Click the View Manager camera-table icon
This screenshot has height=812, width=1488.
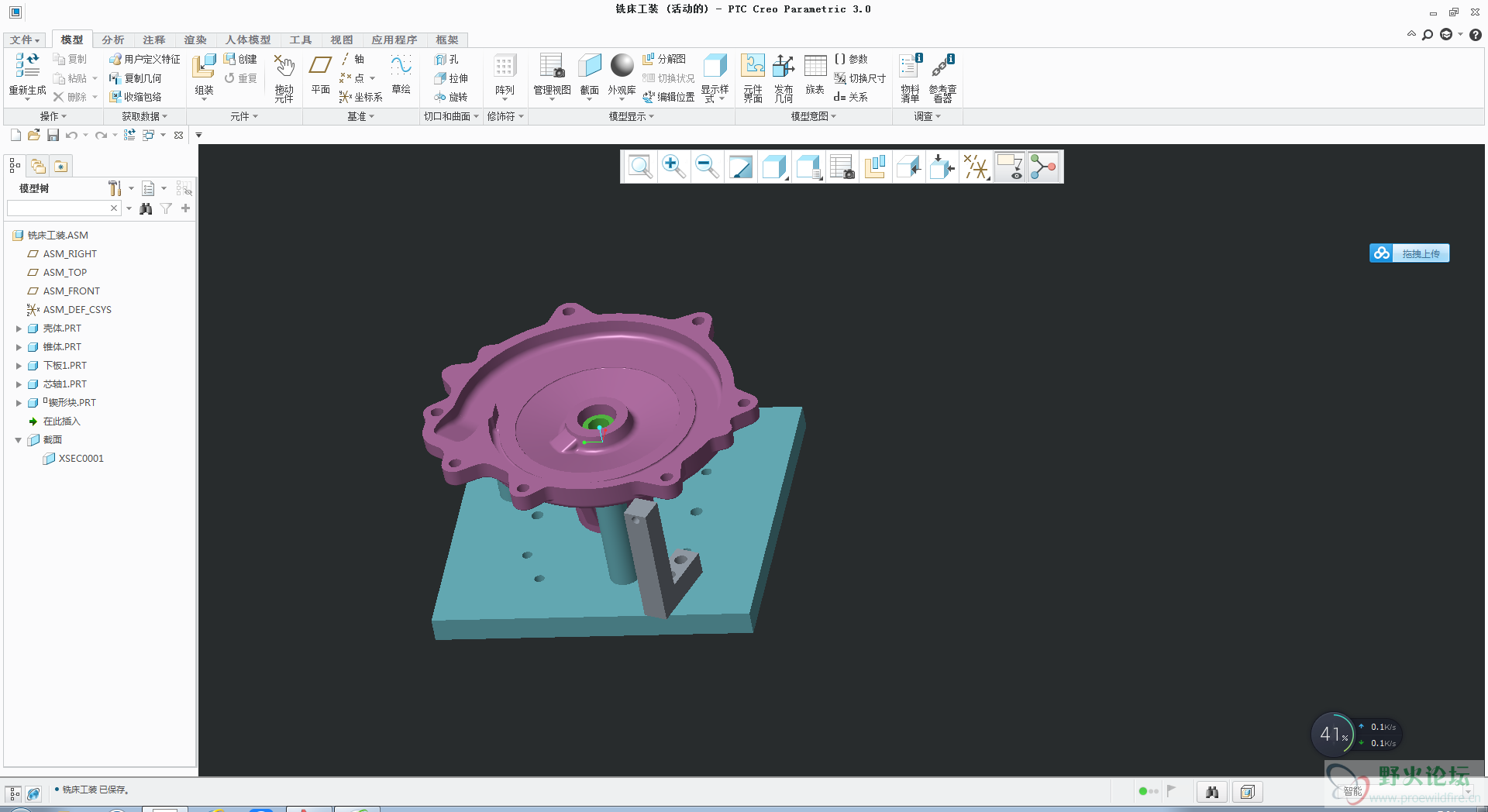[842, 167]
